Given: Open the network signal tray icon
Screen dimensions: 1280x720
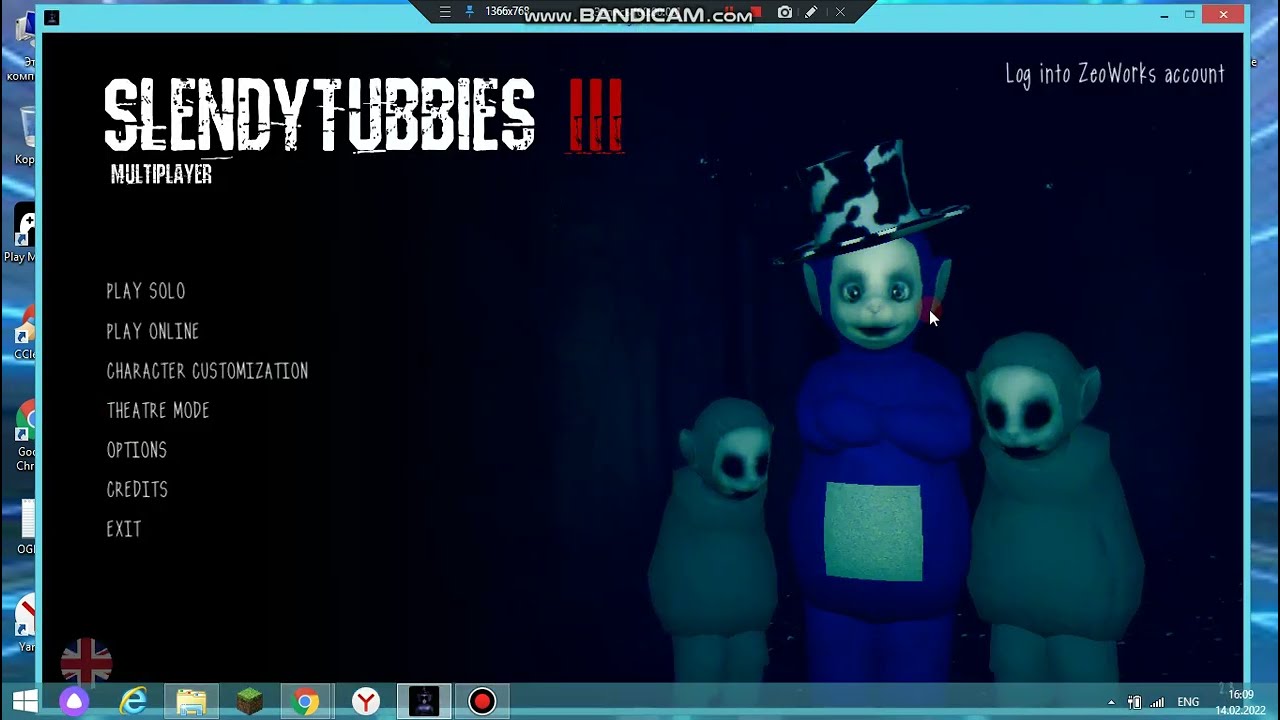Looking at the screenshot, I should pos(1158,702).
